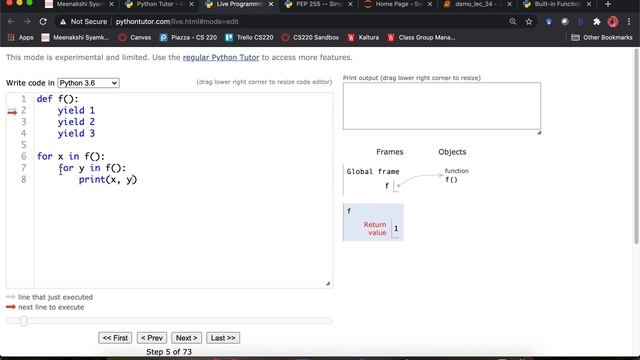Reload the page with the refresh icon

coord(43,22)
